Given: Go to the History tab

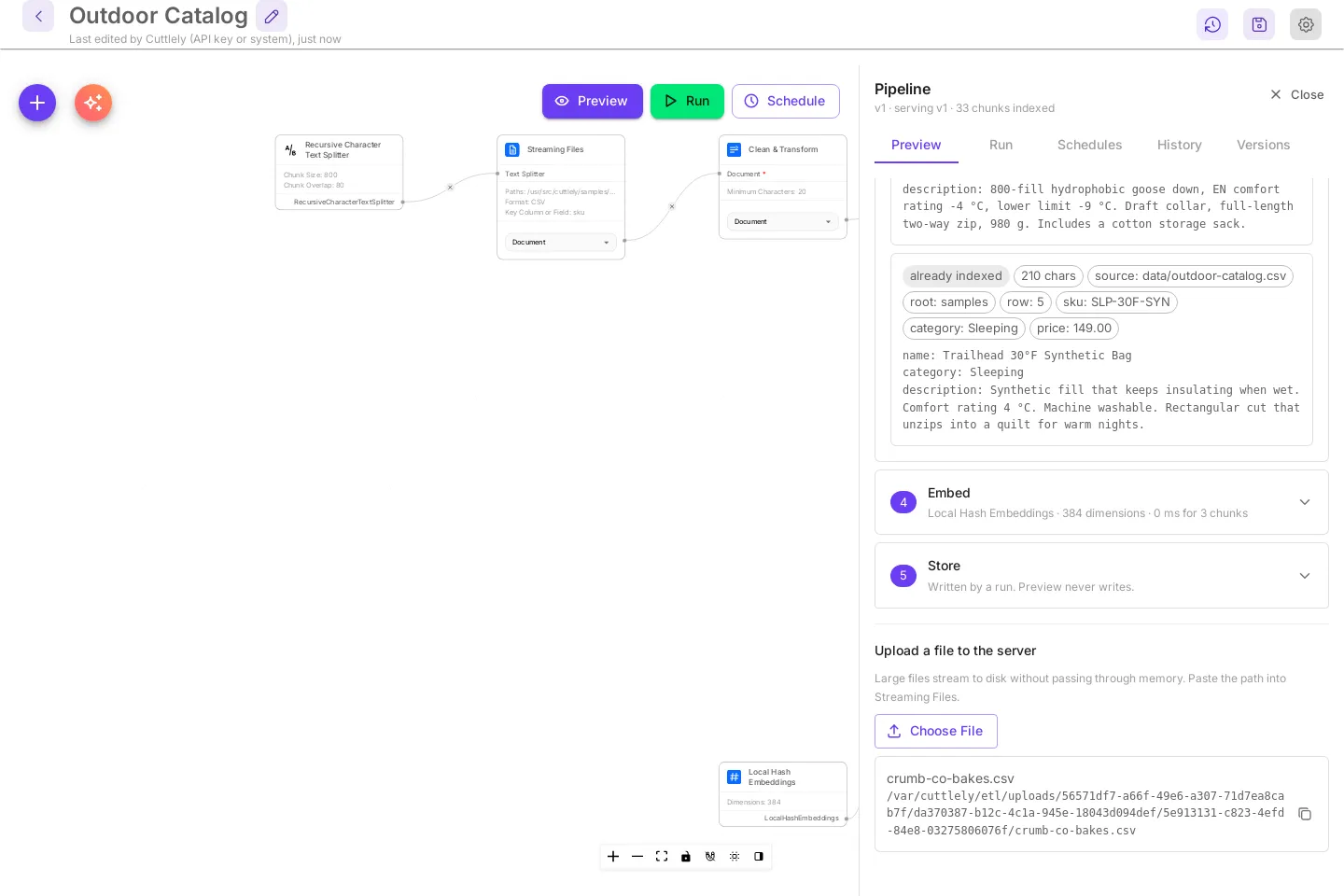Looking at the screenshot, I should pyautogui.click(x=1179, y=145).
